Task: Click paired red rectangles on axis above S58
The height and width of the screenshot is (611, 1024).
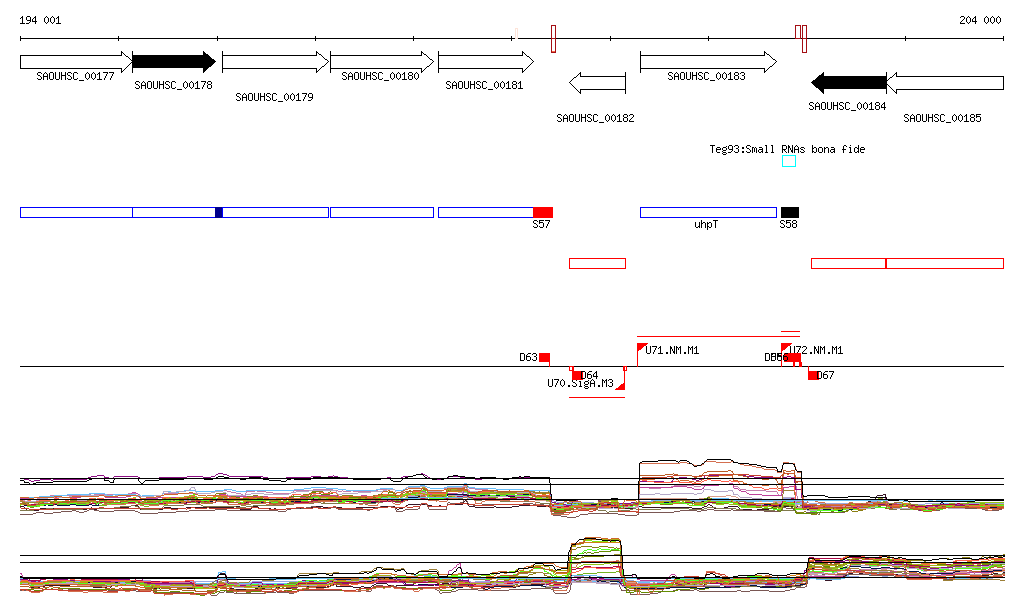Action: (x=801, y=37)
